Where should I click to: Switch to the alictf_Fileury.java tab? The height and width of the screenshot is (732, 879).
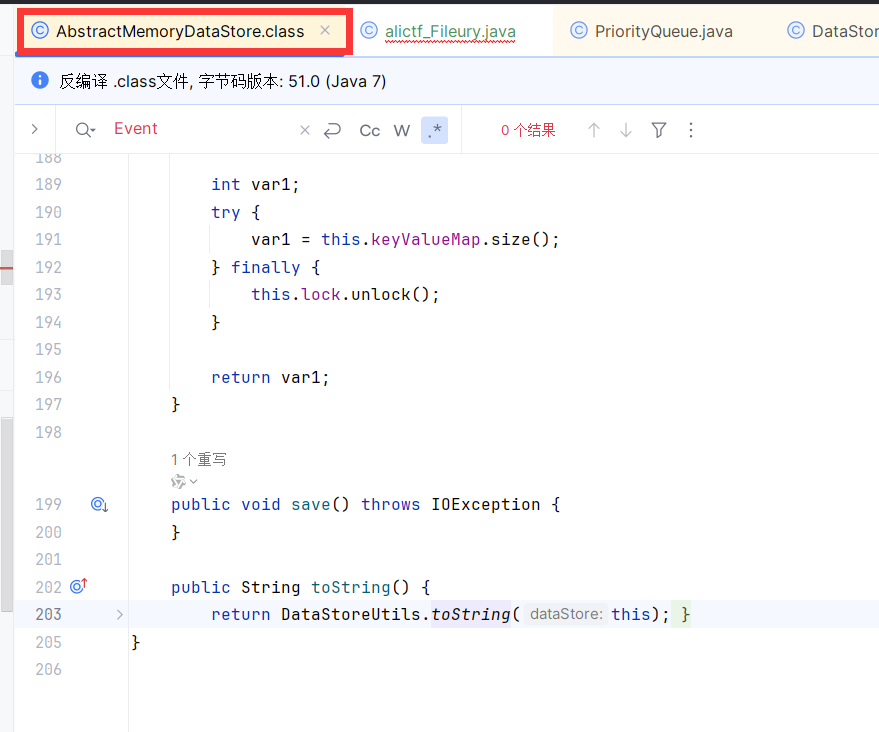click(449, 31)
